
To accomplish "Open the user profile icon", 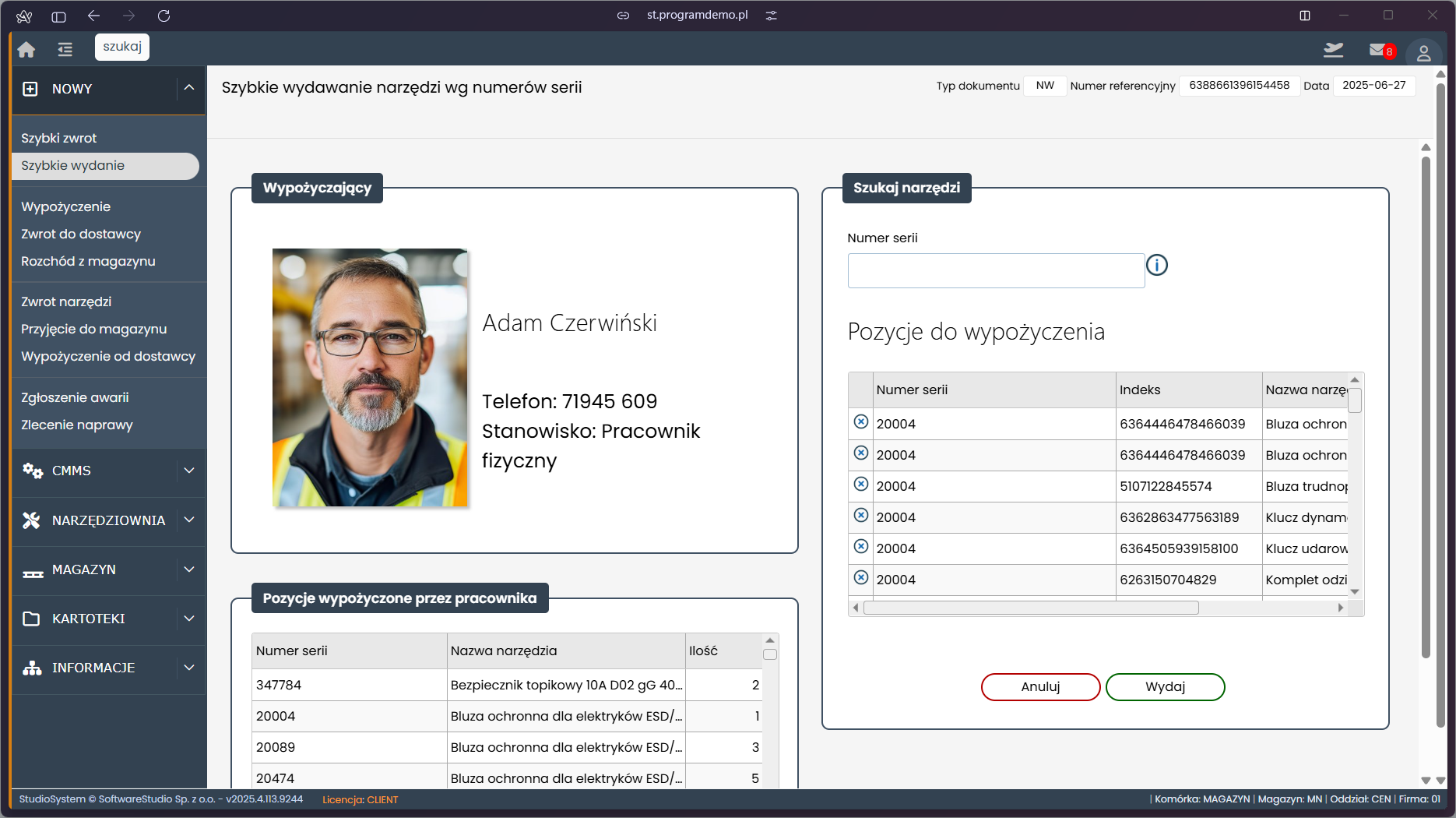I will pyautogui.click(x=1423, y=52).
